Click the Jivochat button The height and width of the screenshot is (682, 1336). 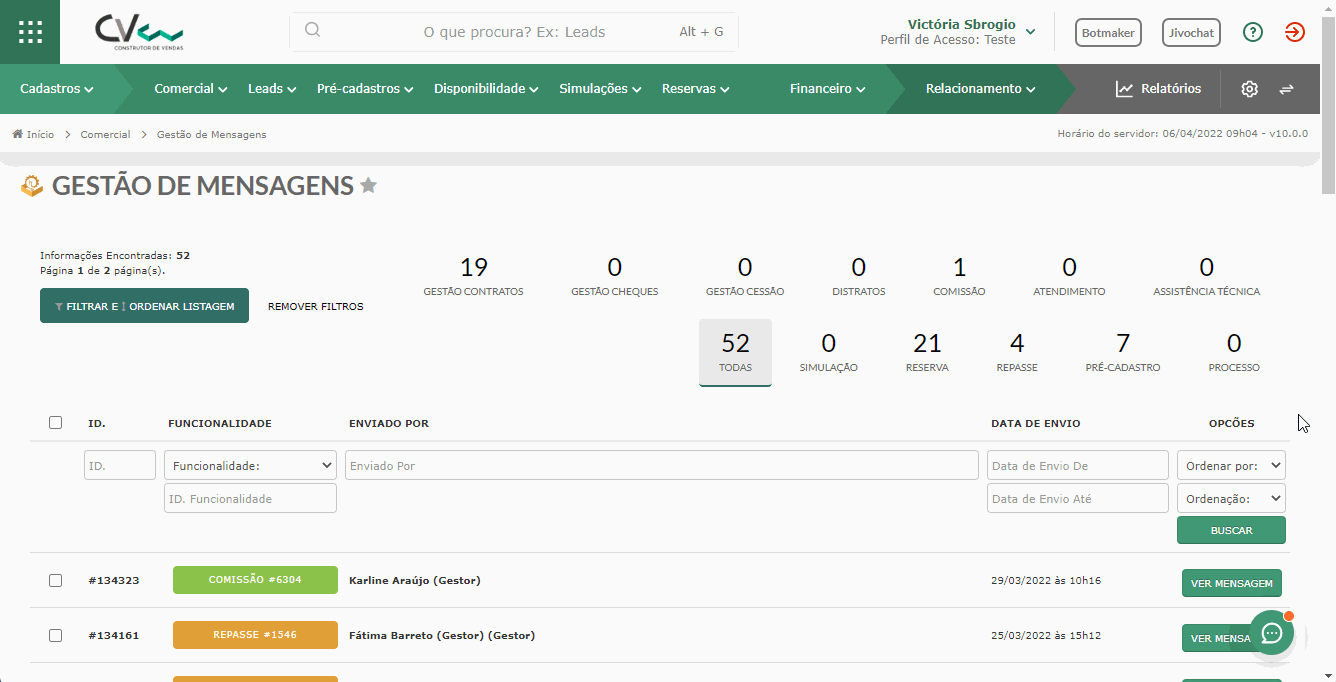(1192, 32)
